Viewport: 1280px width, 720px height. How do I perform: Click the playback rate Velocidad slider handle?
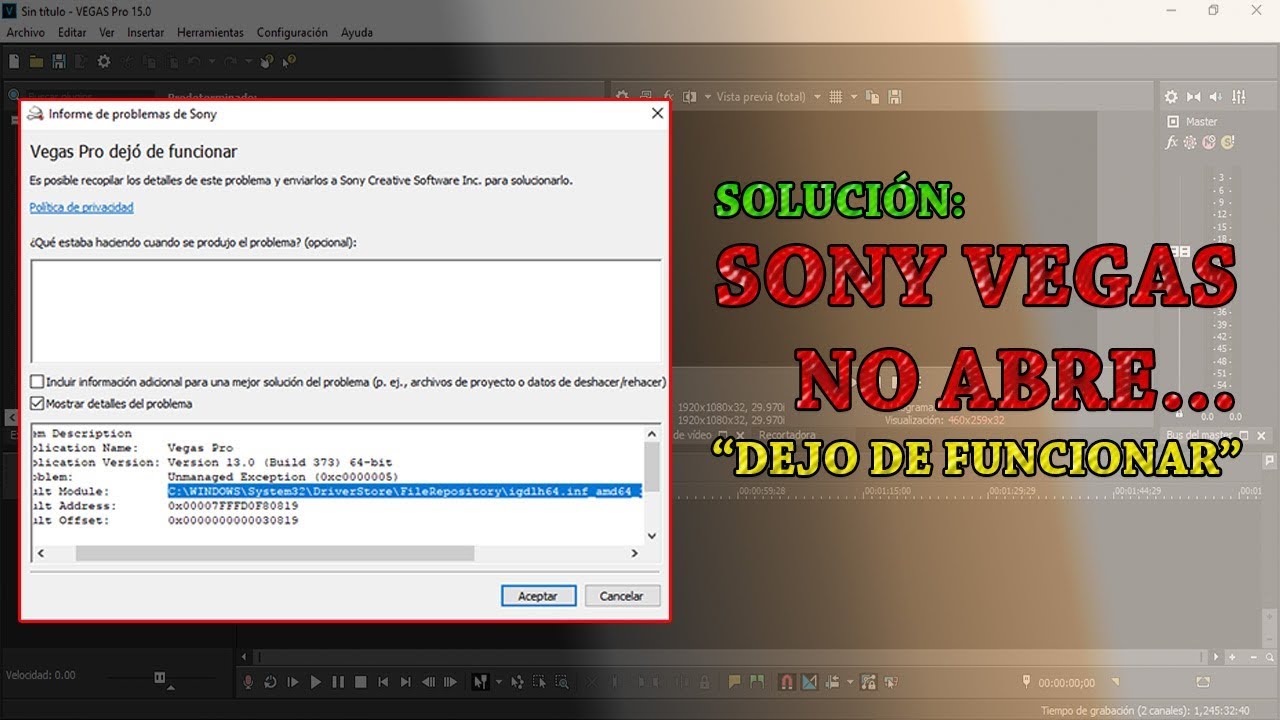[x=159, y=678]
